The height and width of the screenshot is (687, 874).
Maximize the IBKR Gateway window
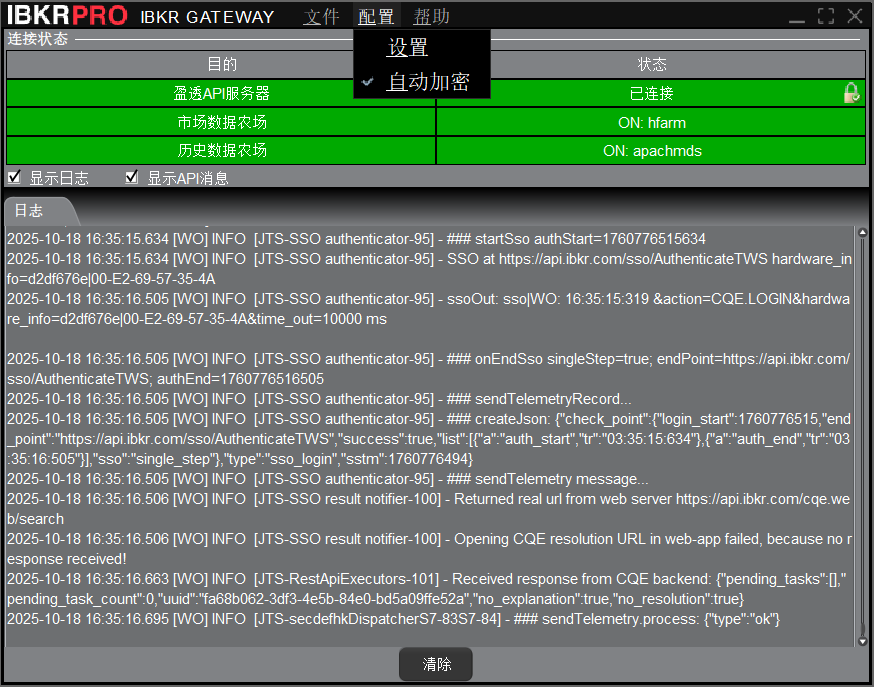(x=825, y=16)
